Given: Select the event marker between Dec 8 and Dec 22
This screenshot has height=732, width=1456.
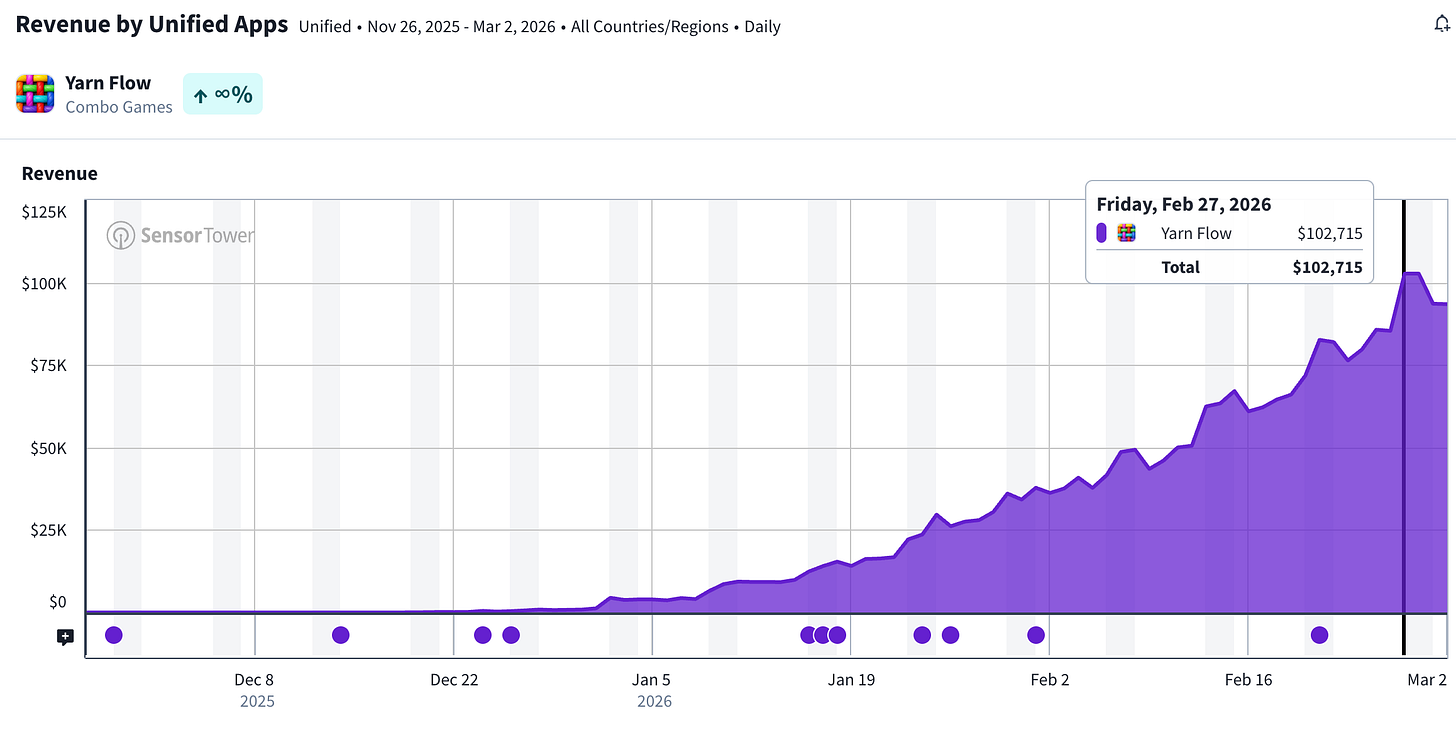Looking at the screenshot, I should [x=341, y=635].
